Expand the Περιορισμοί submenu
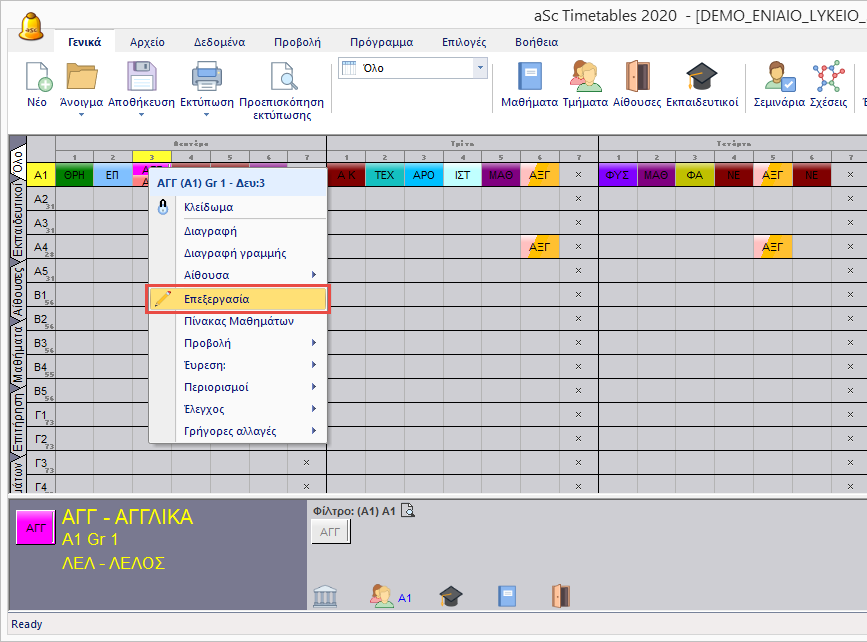This screenshot has width=867, height=642. [237, 387]
